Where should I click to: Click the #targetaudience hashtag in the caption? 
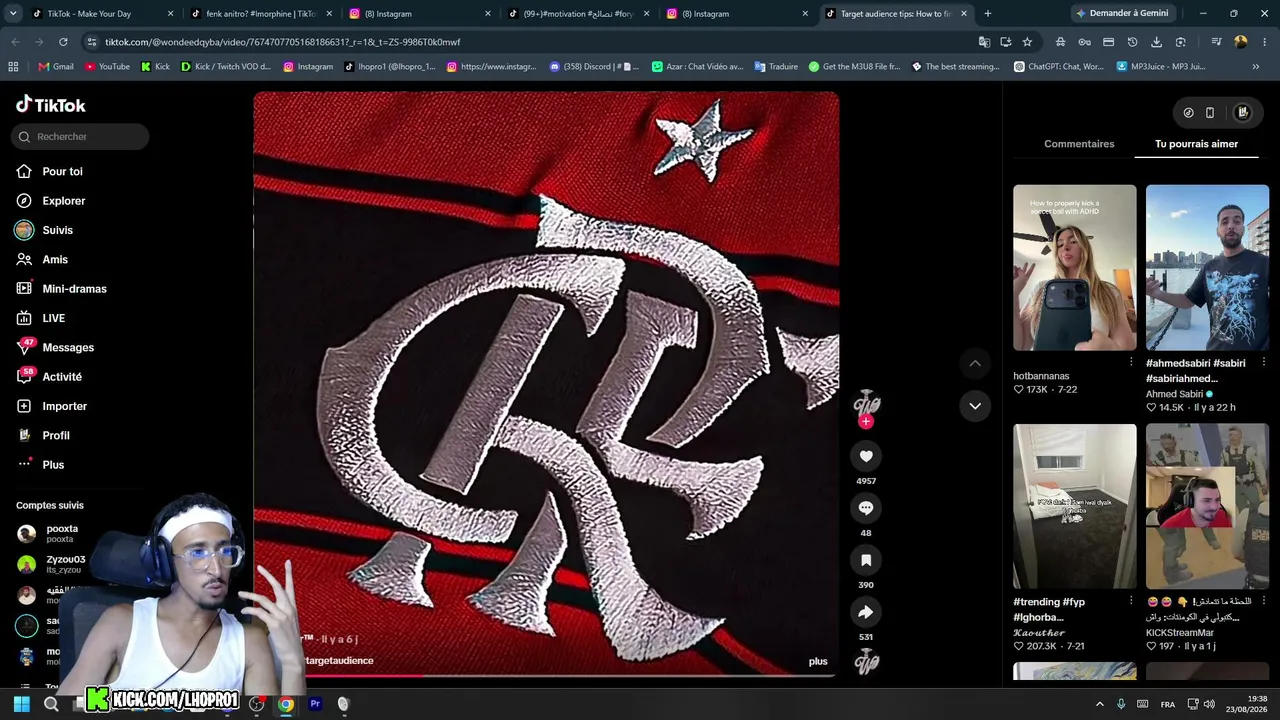338,661
